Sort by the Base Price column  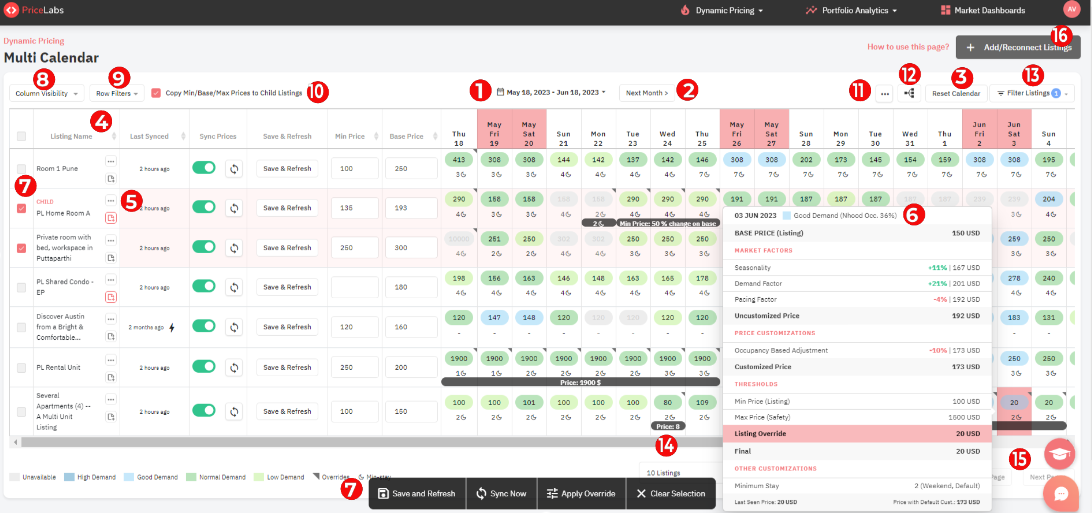tap(434, 136)
